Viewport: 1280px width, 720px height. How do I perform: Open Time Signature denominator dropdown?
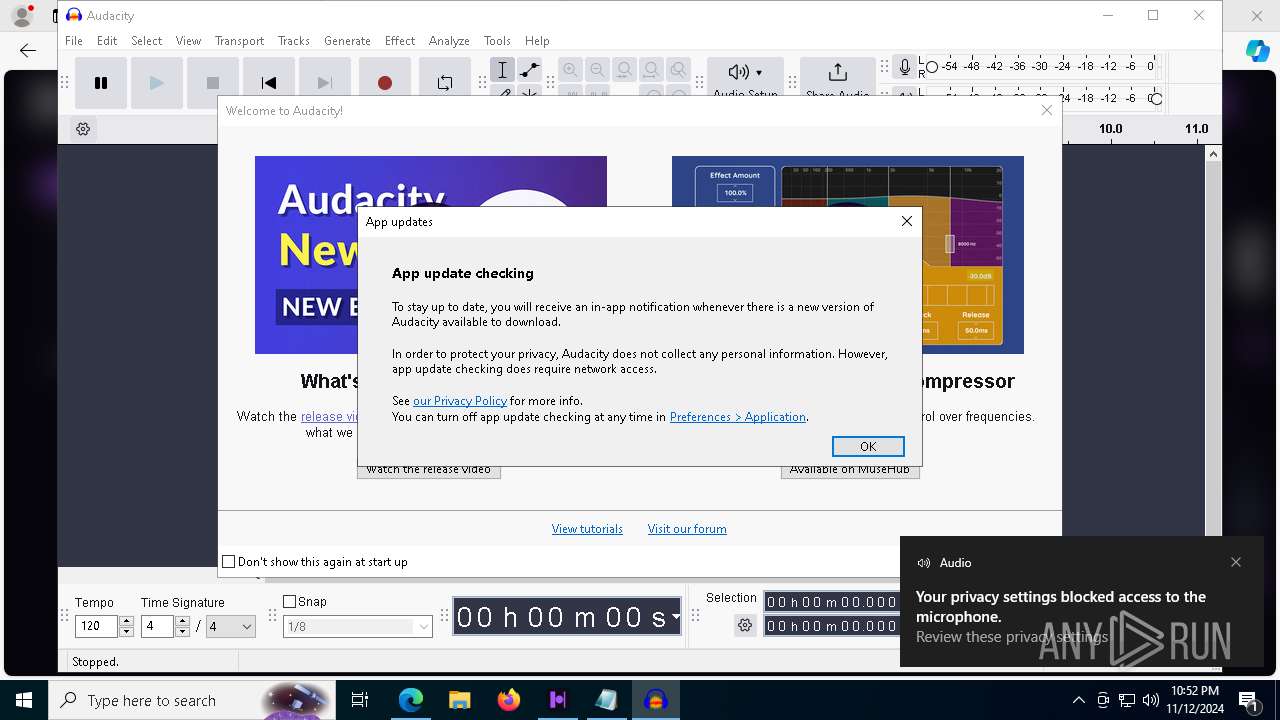coord(231,627)
